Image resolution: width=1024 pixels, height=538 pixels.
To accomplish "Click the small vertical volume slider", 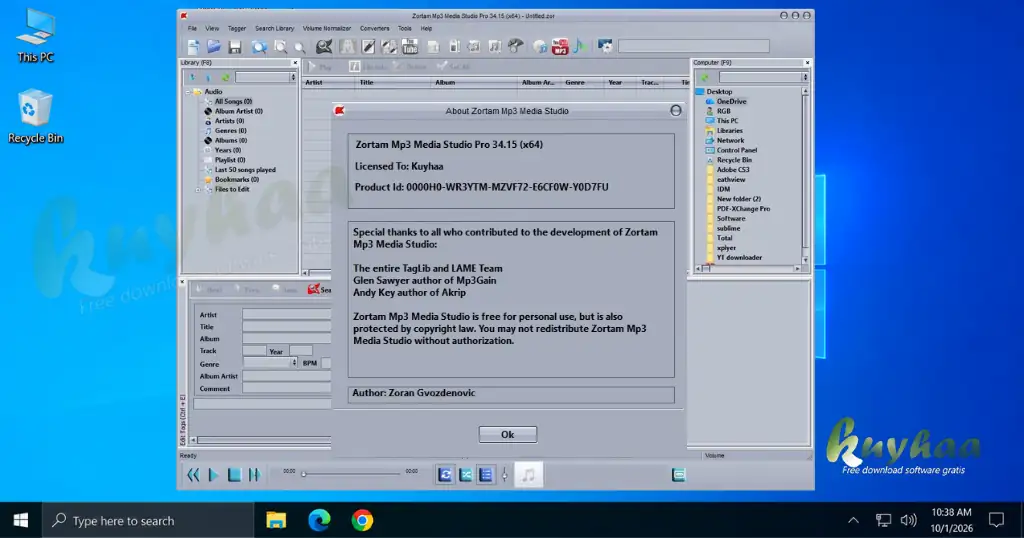I will 504,475.
